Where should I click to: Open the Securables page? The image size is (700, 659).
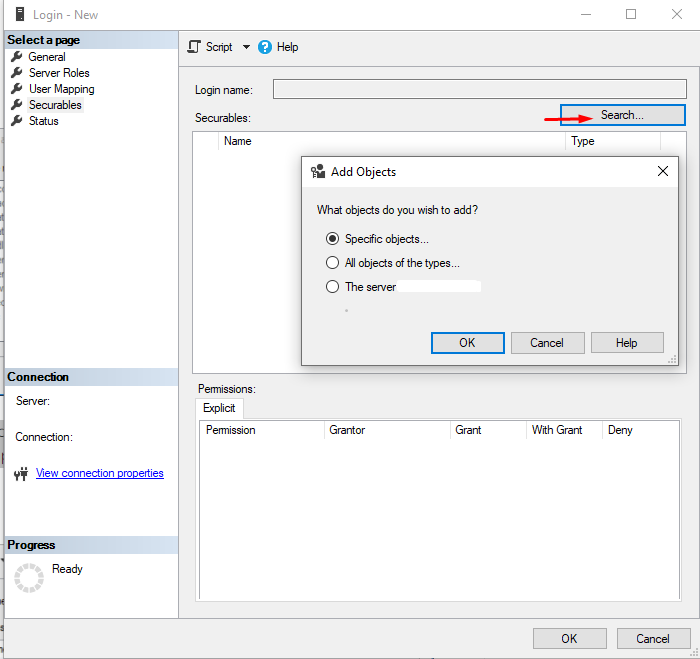click(x=55, y=105)
